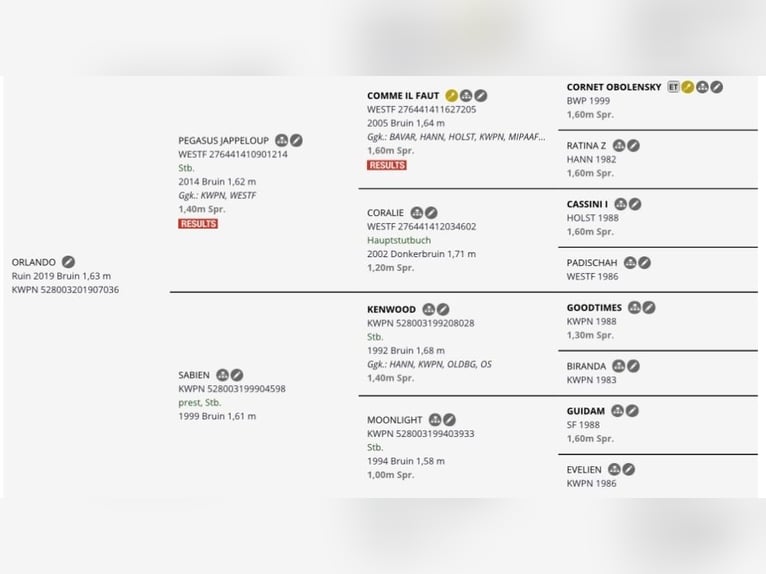Screen dimensions: 766x574
Task: Click the red RESULTS button under COMME IL FAUT
Action: click(387, 165)
